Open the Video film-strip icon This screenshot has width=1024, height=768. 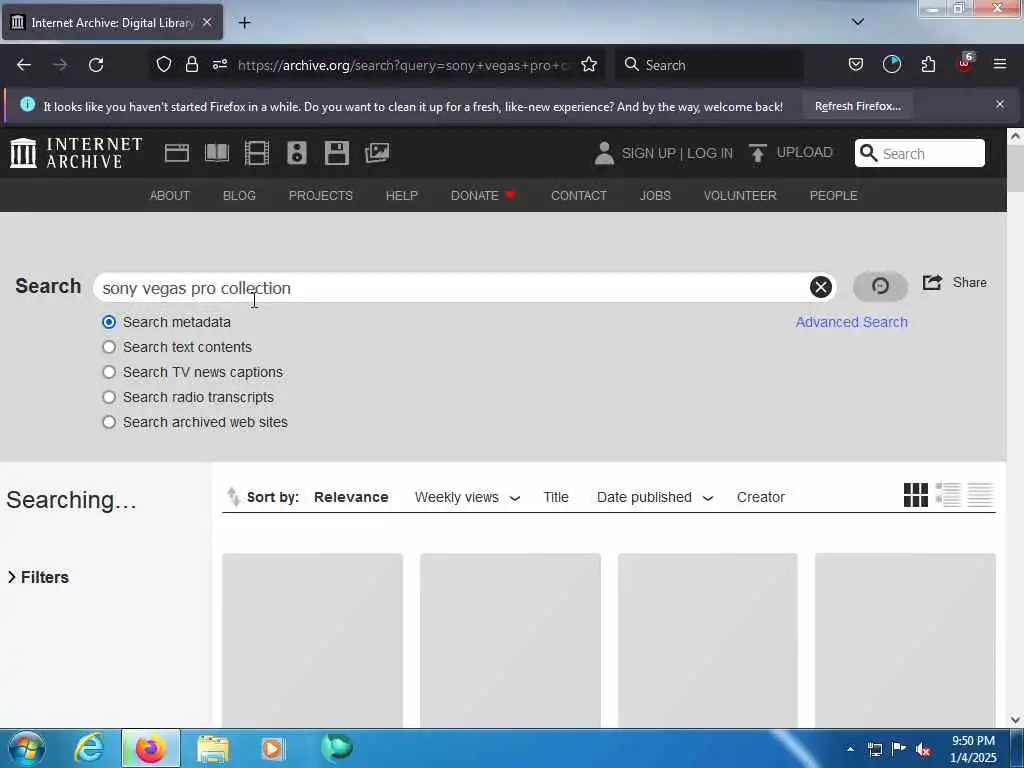257,153
